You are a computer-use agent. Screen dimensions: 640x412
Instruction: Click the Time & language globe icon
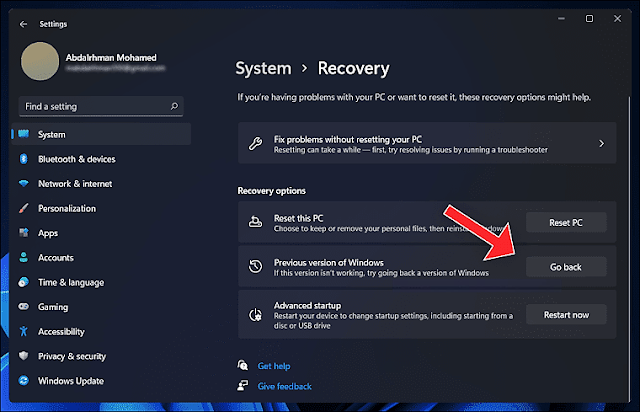[x=24, y=282]
